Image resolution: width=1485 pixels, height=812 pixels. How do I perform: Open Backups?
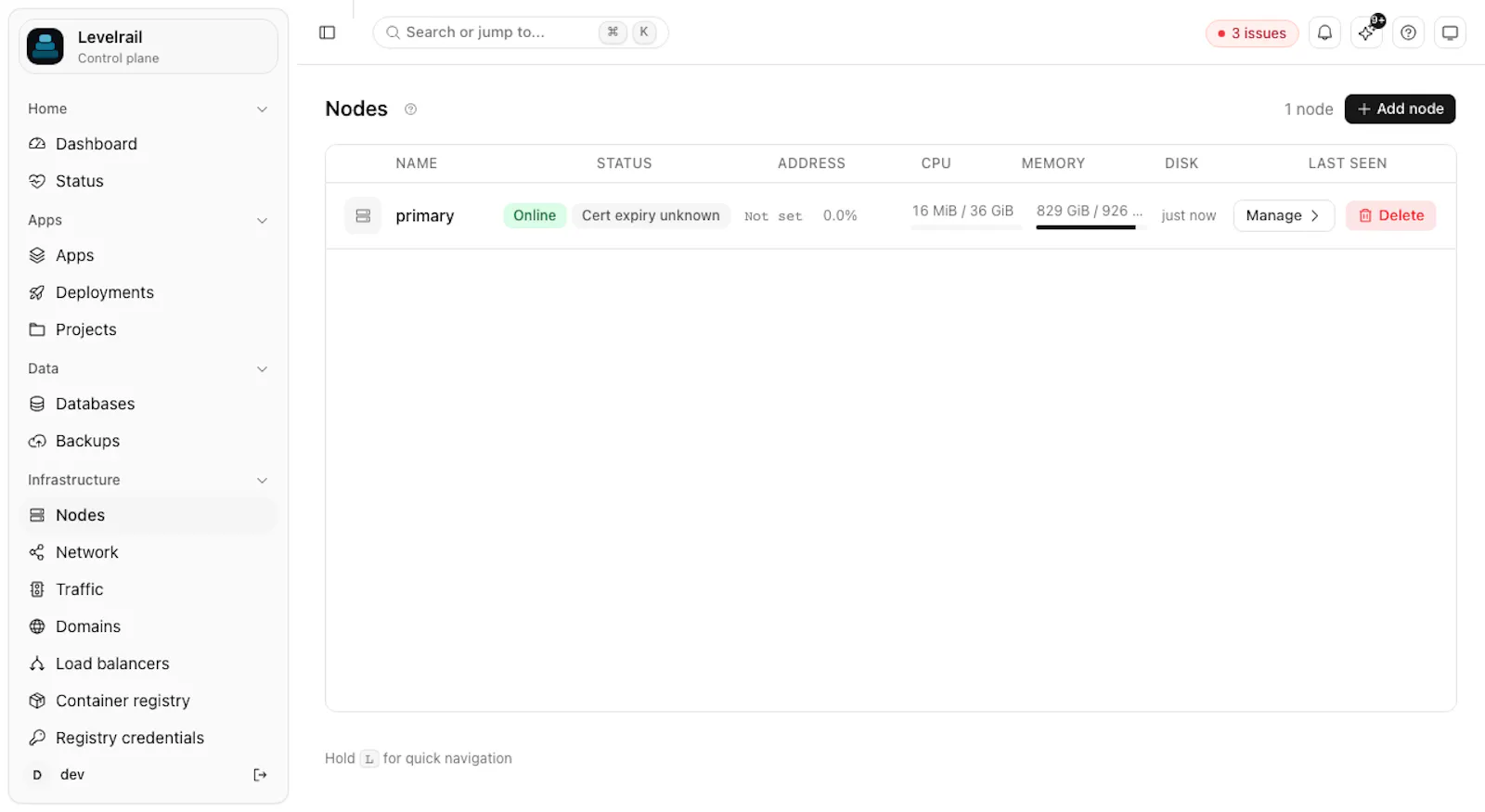pos(148,441)
